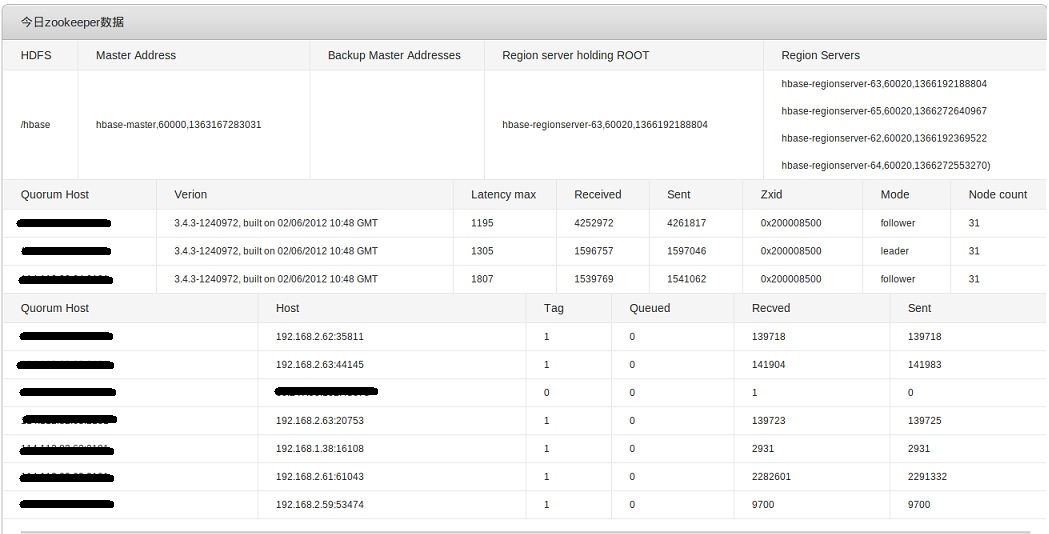Viewport: 1049px width, 534px height.
Task: Select the Master Address column header
Action: (136, 55)
